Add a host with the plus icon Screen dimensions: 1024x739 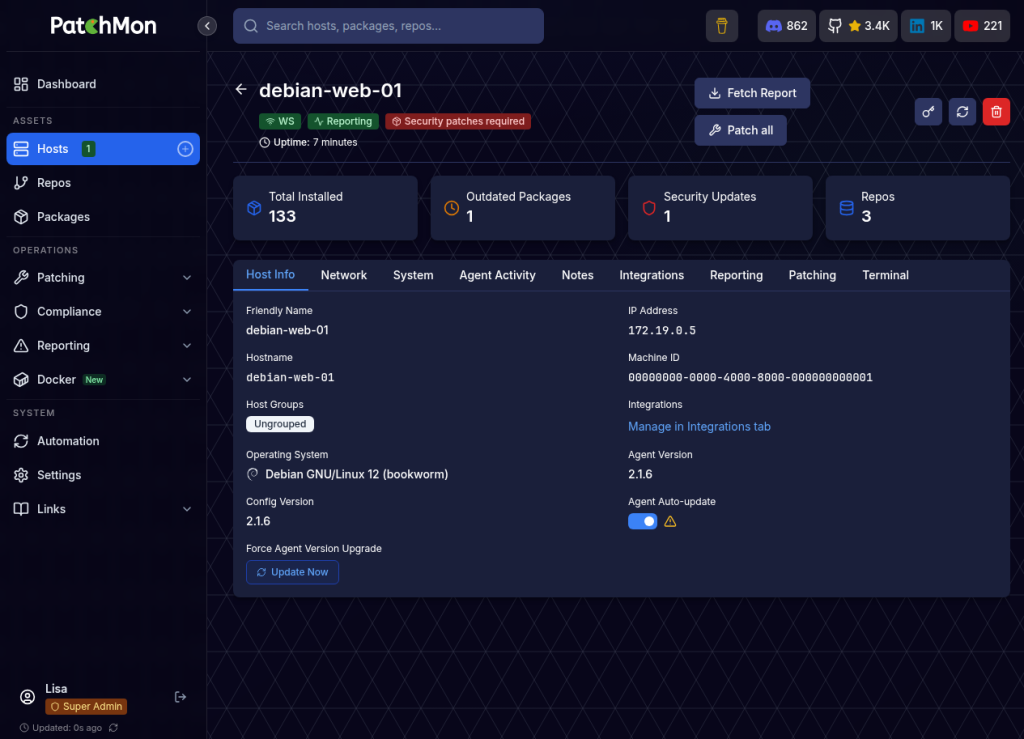click(185, 149)
